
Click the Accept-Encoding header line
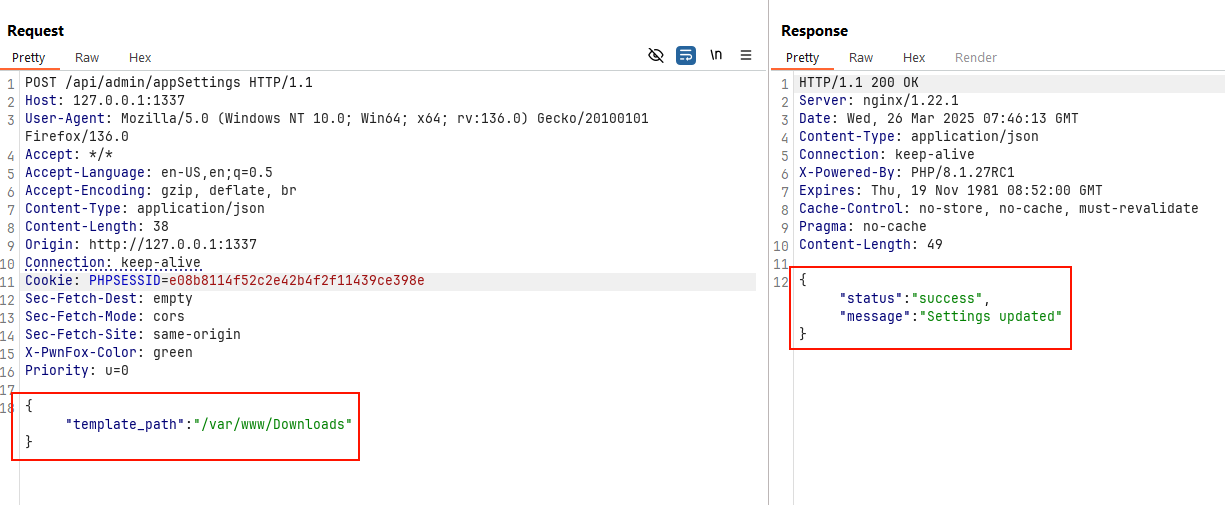tap(161, 191)
